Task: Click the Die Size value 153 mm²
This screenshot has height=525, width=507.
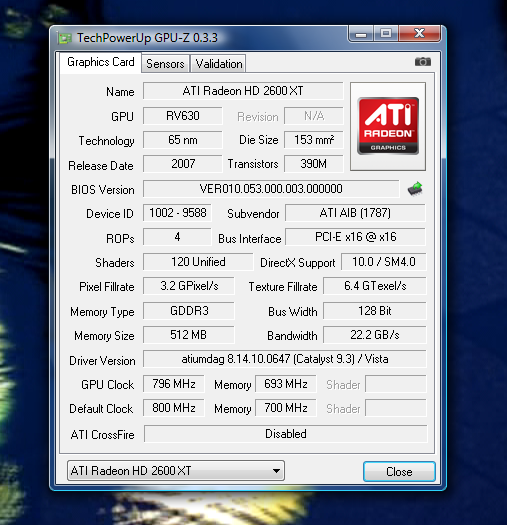Action: [x=314, y=140]
